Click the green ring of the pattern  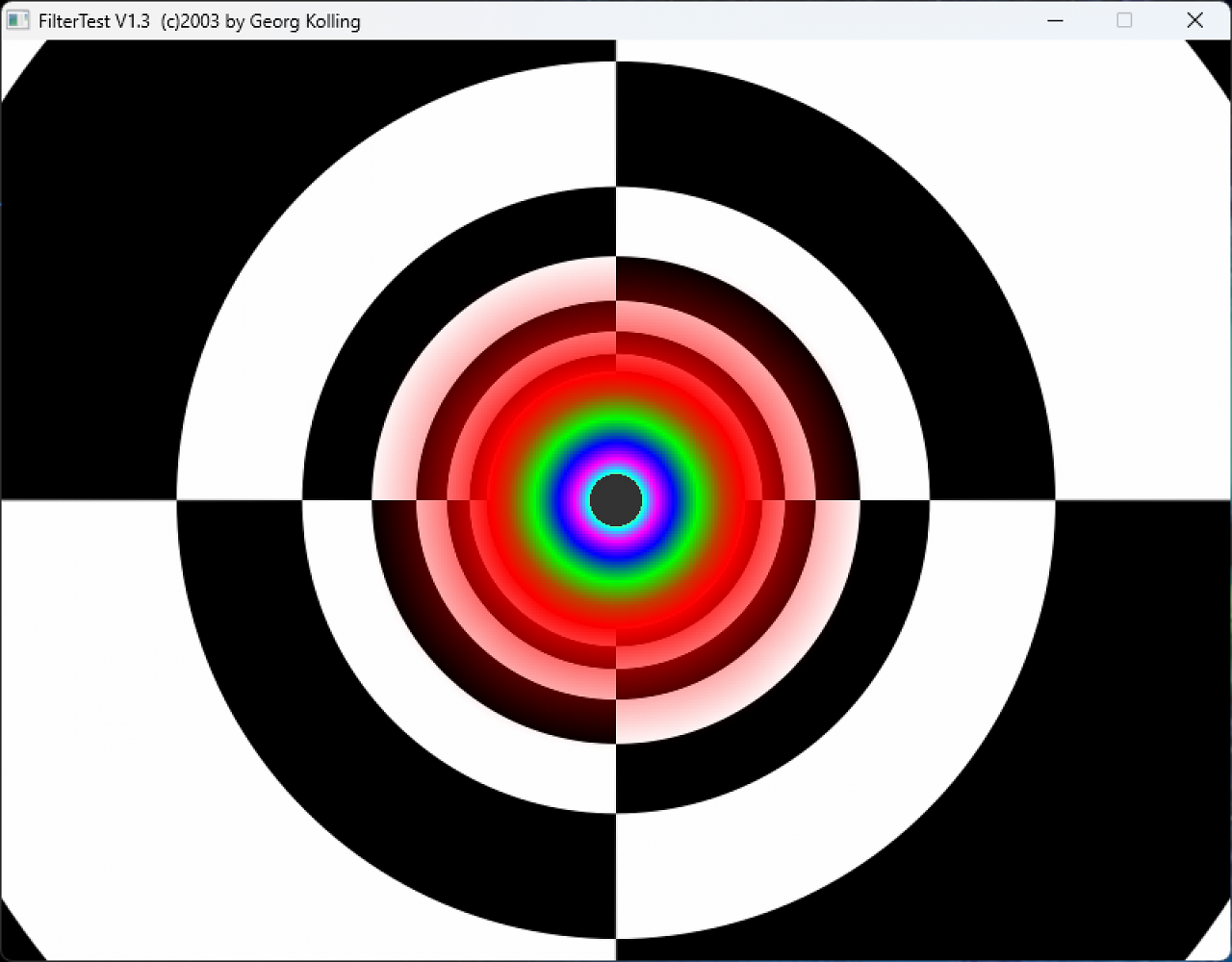tap(616, 418)
